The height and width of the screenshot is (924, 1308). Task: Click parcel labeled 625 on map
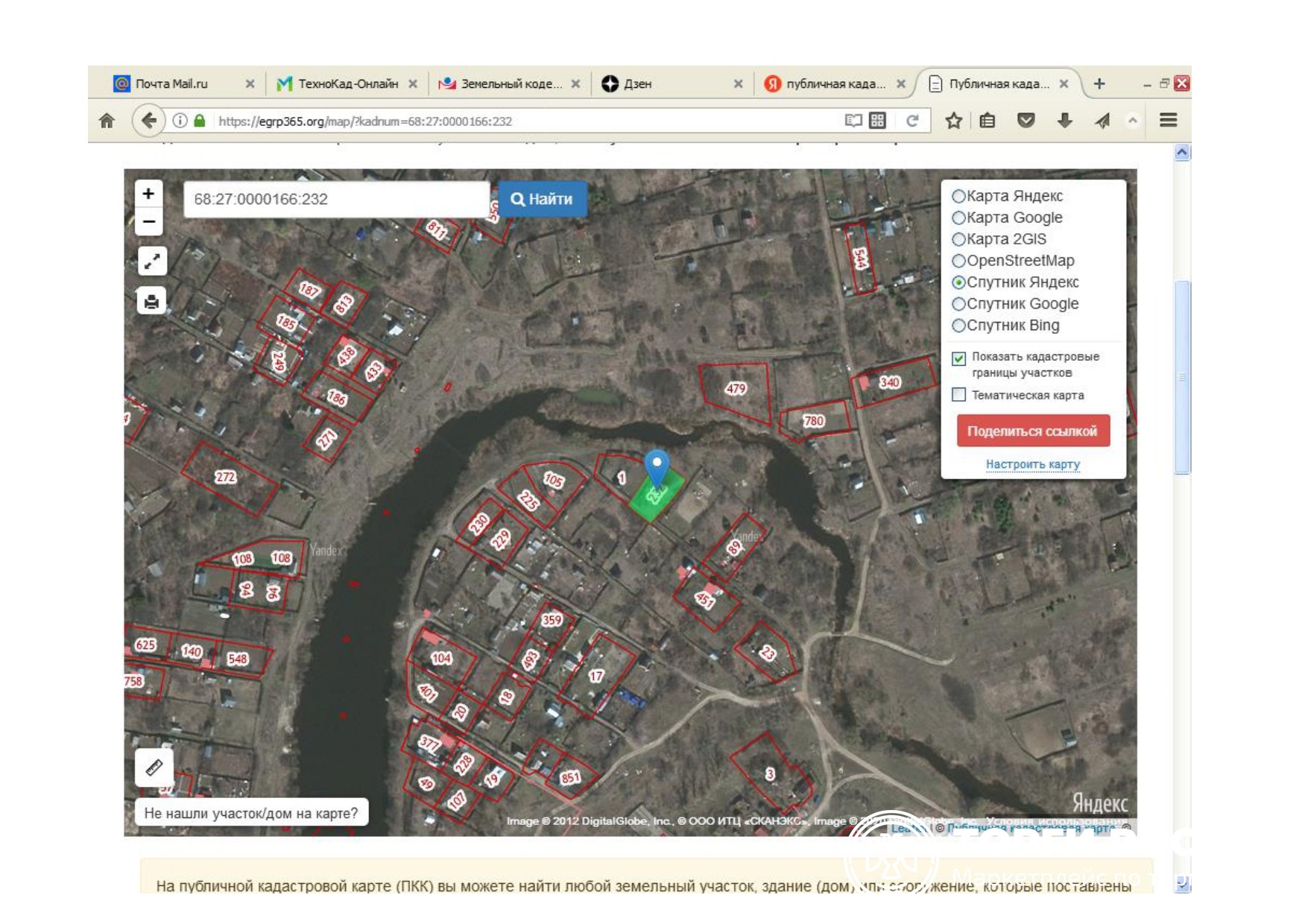[x=146, y=645]
